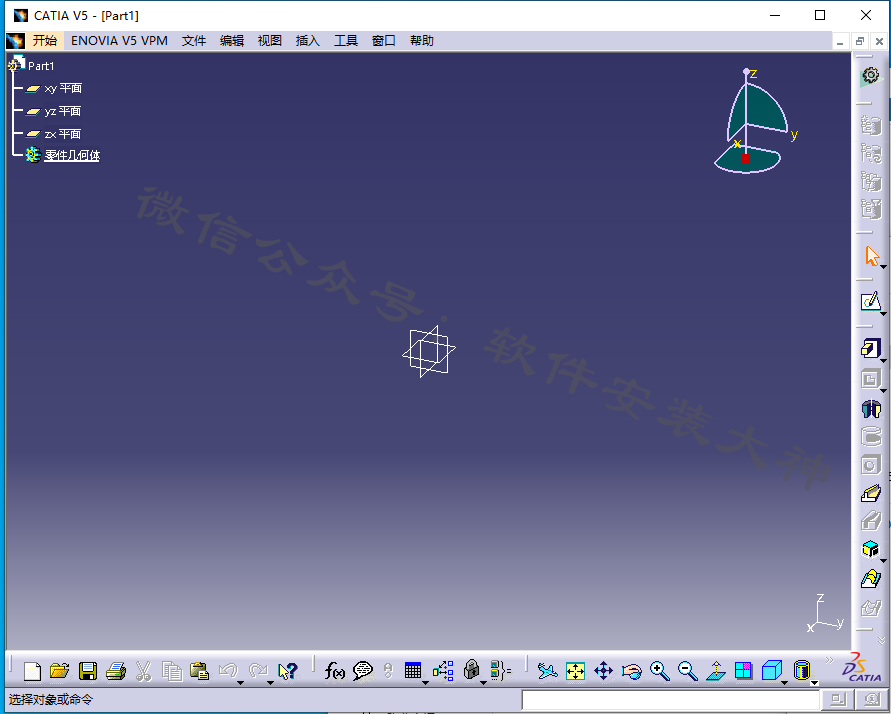Expand the lock icon flyout arrow

pos(484,682)
